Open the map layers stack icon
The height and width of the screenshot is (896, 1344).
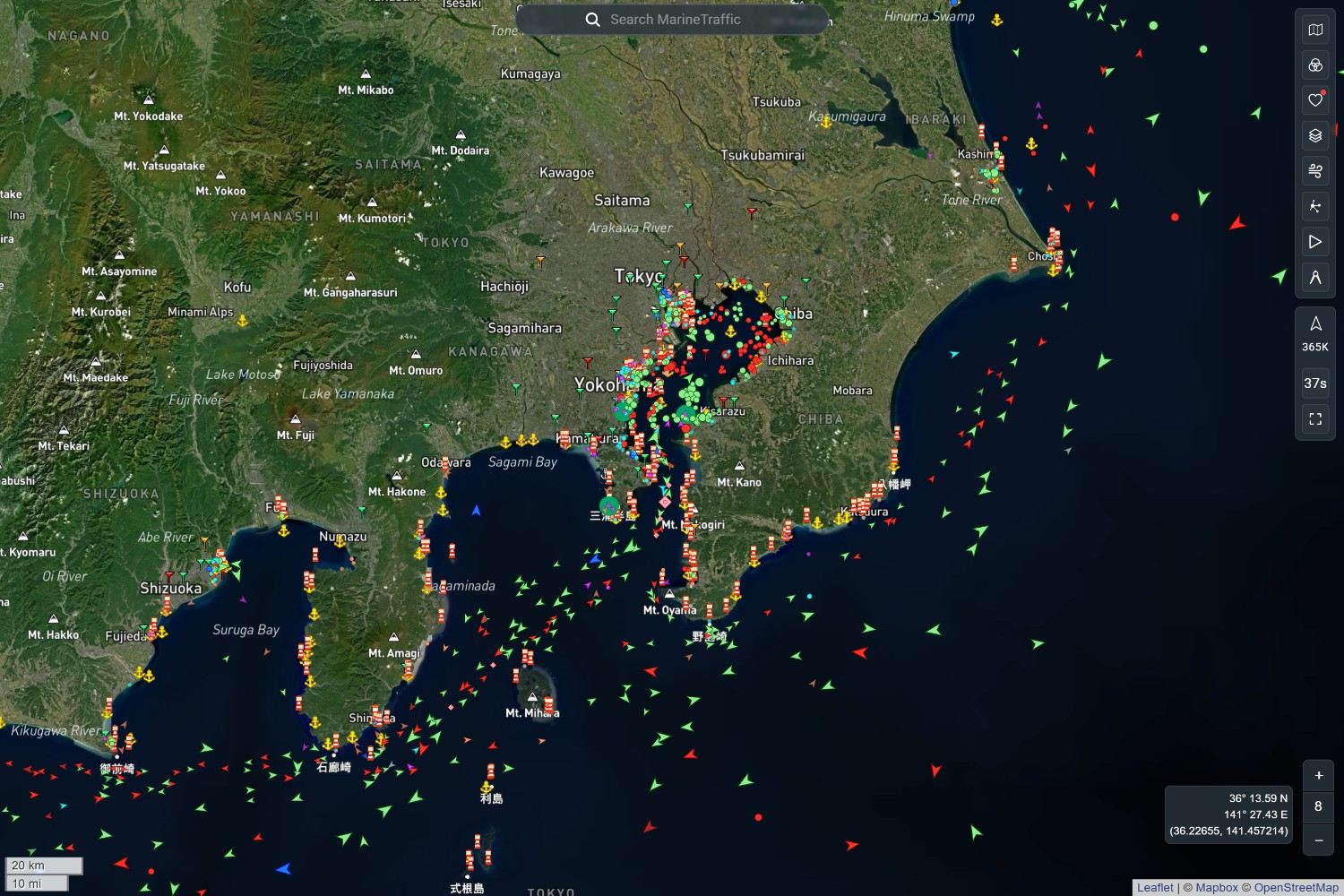coord(1315,135)
